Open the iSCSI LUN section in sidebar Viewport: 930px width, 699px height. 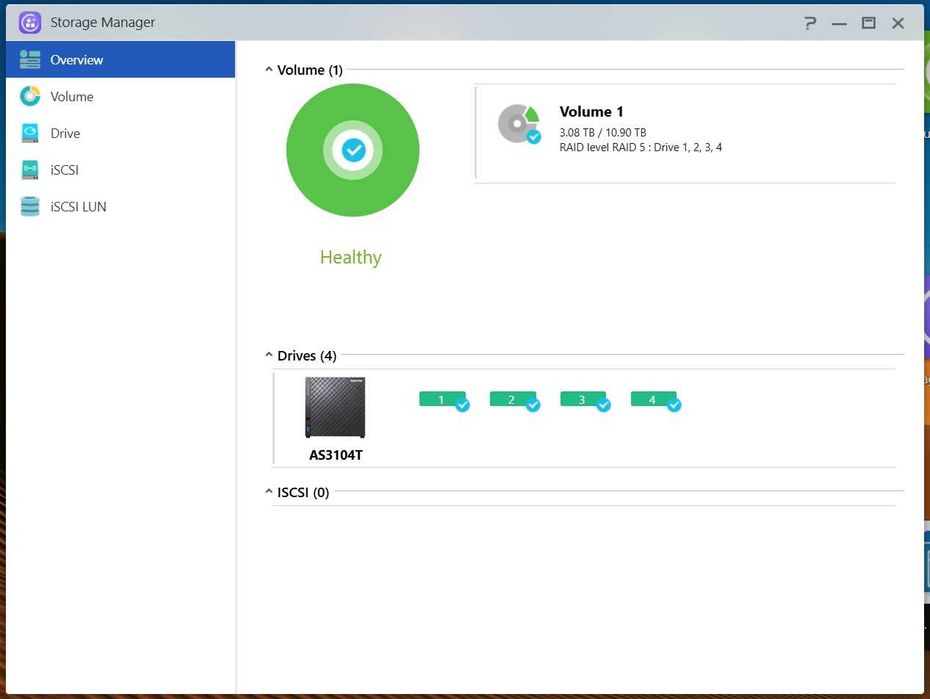tap(120, 206)
